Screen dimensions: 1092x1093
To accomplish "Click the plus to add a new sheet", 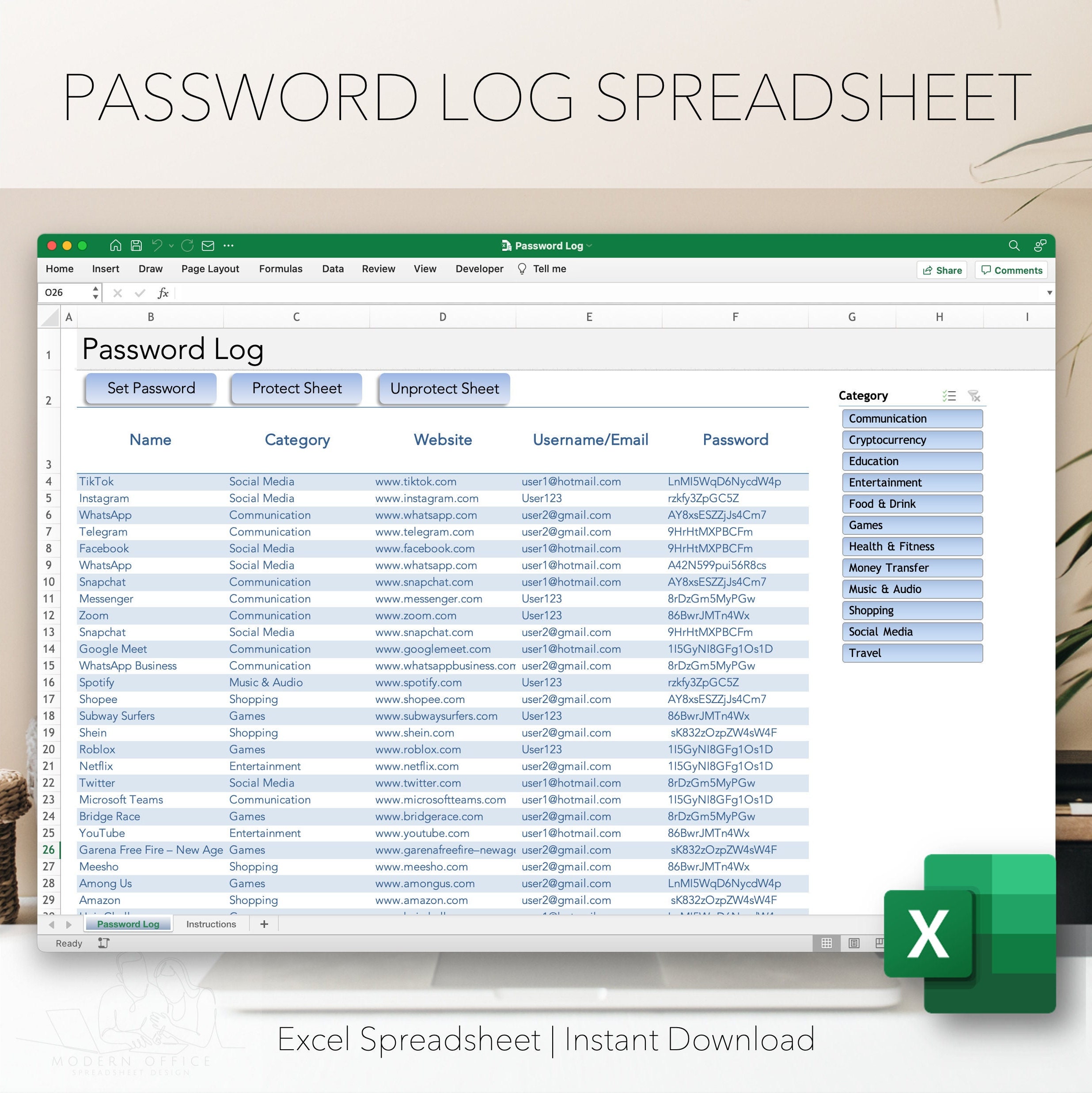I will point(264,924).
